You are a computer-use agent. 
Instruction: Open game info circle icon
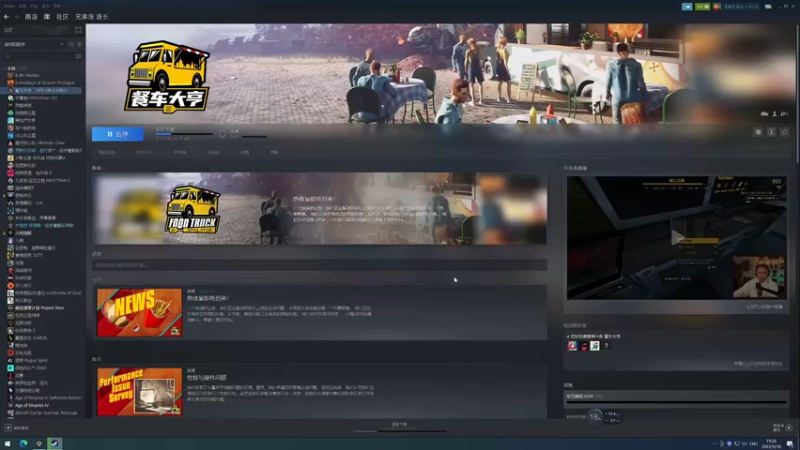[x=771, y=132]
